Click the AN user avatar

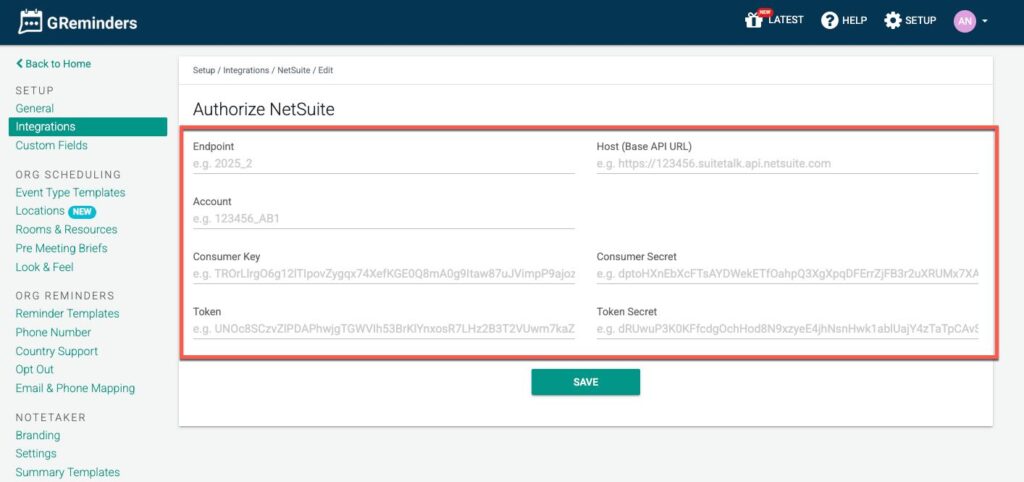(964, 21)
